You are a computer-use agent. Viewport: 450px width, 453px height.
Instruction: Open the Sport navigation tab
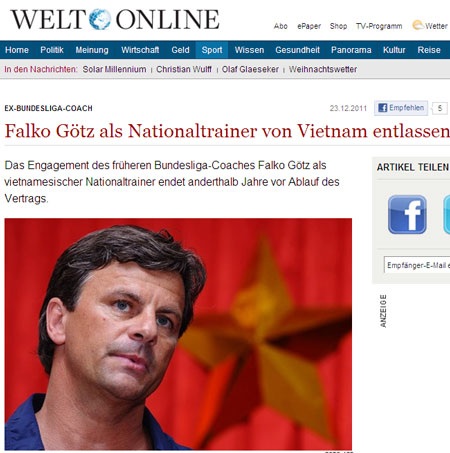click(212, 50)
